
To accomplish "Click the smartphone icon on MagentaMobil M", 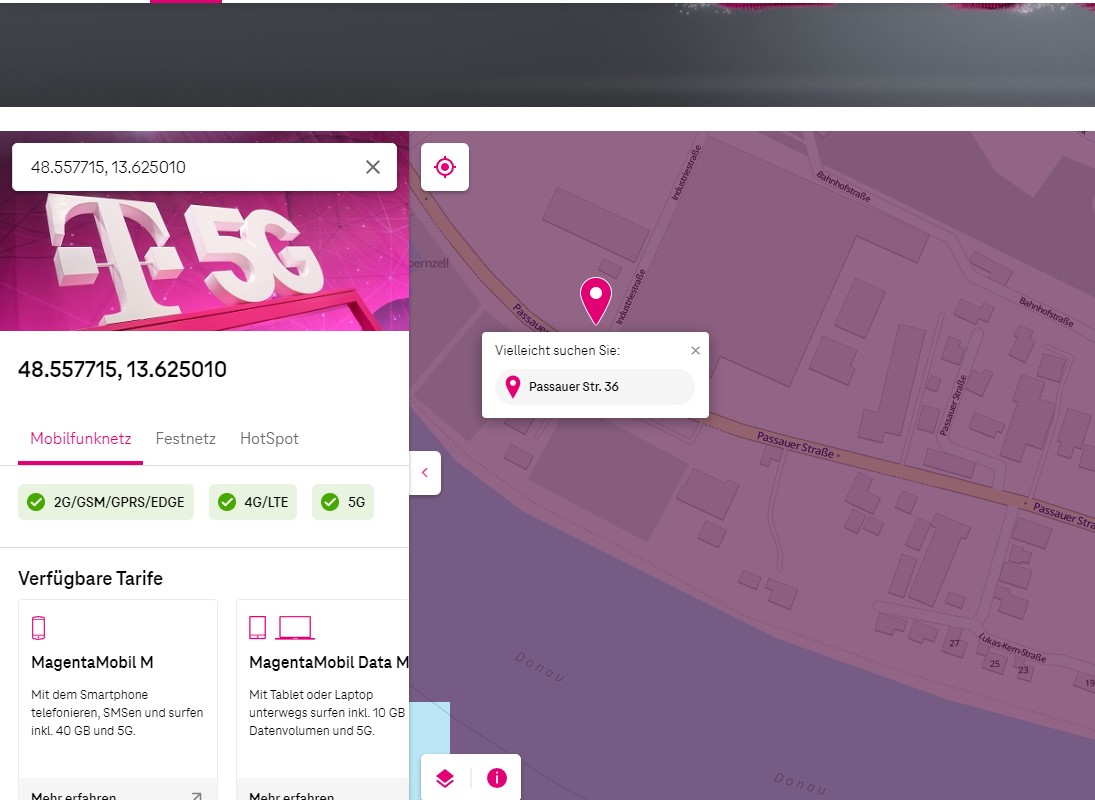I will 39,628.
